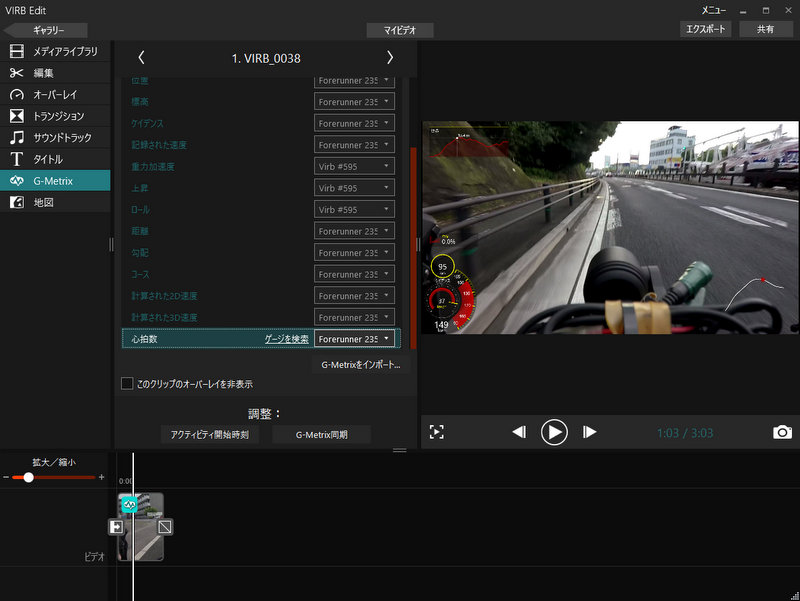800x601 pixels.
Task: Select the 距離 row label
Action: [139, 231]
